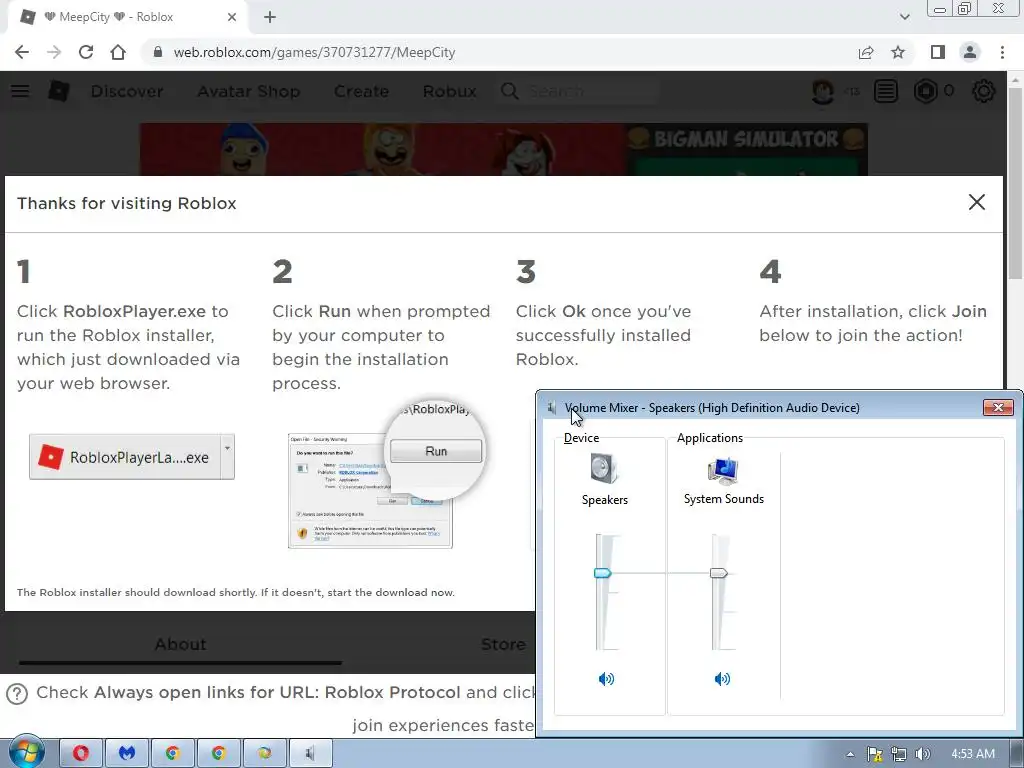This screenshot has width=1024, height=768.
Task: Share this page using share icon
Action: coord(866,52)
